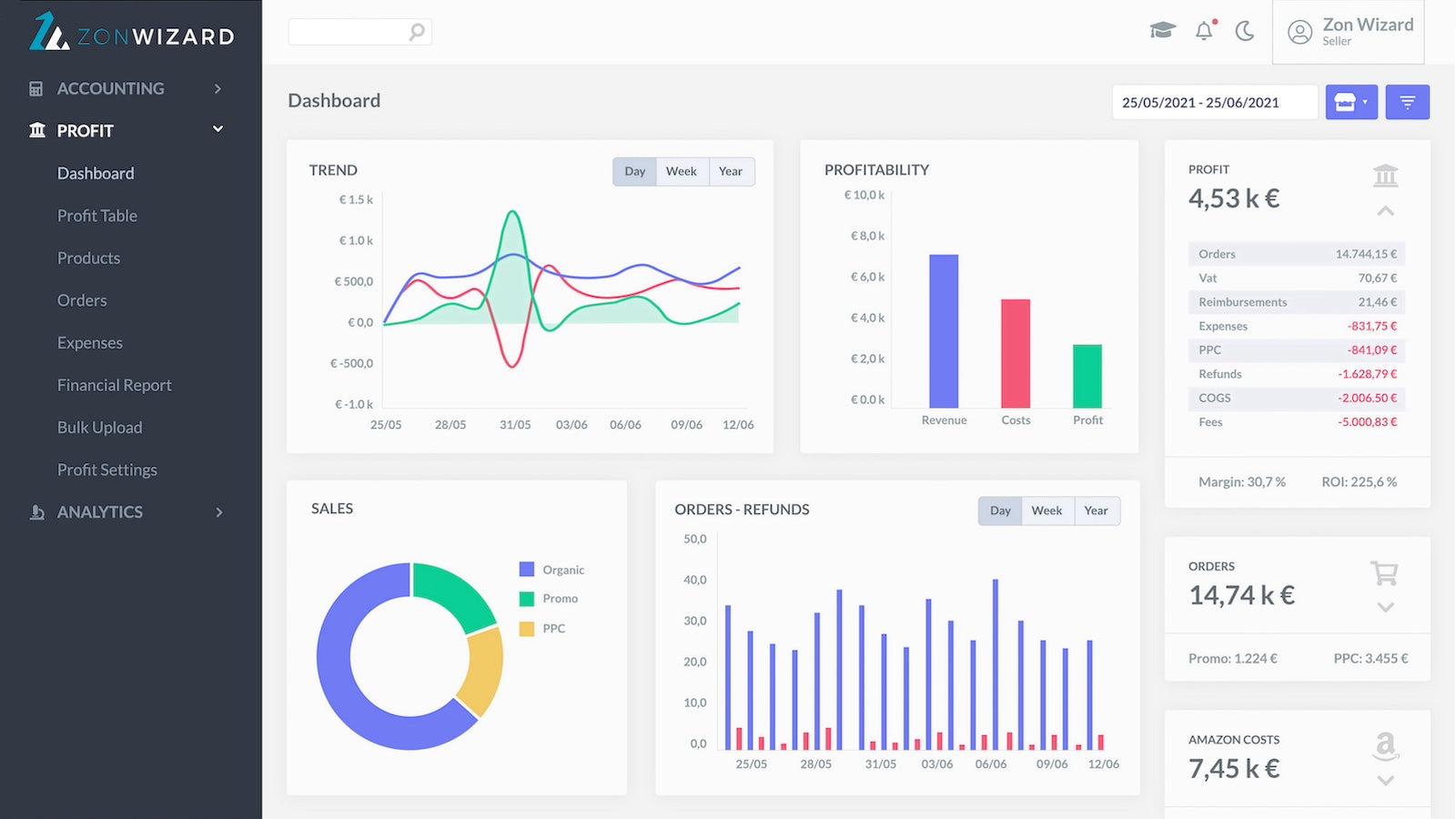Select Year view in ORDERS - REFUNDS chart

click(x=1096, y=511)
